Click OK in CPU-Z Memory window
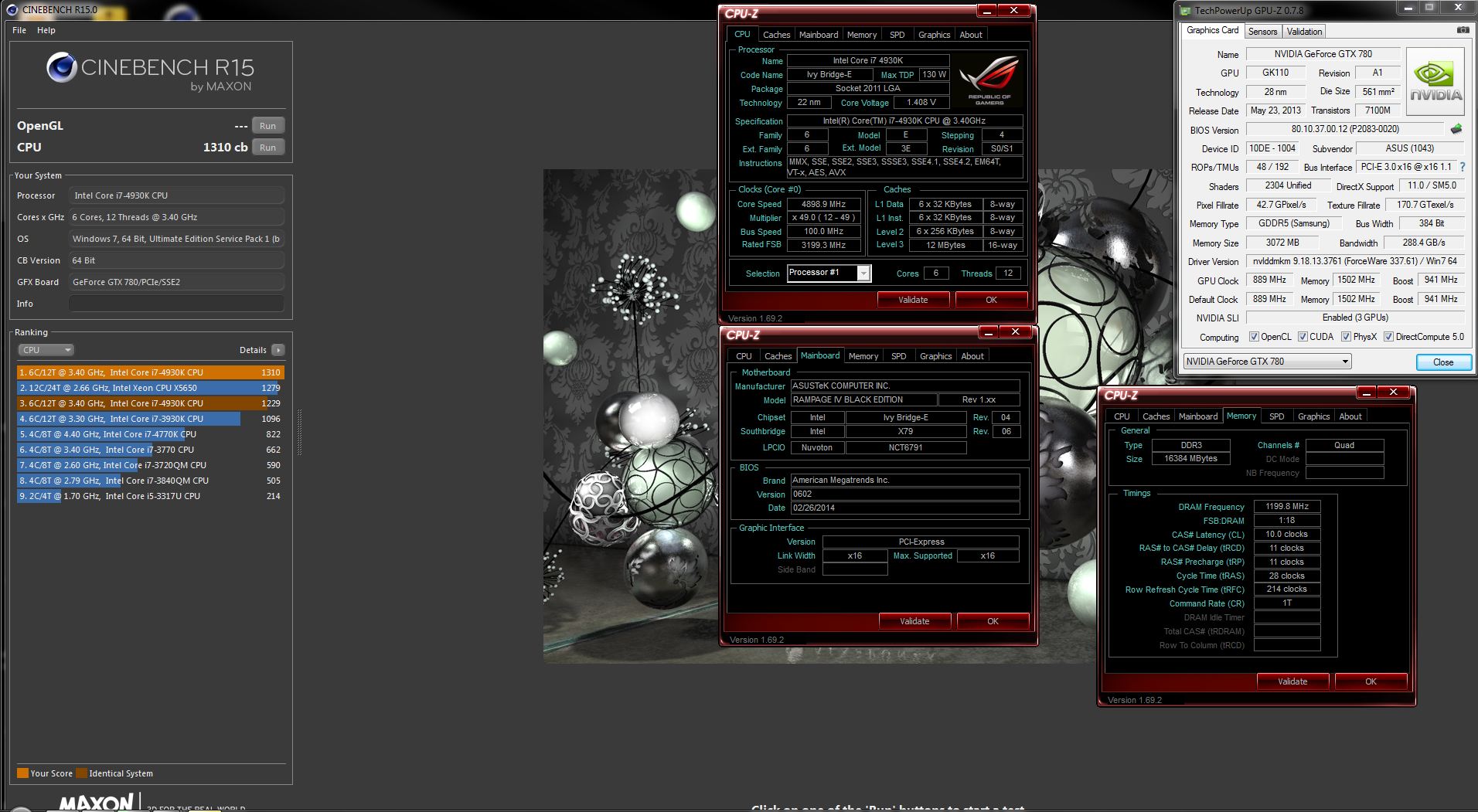This screenshot has height=812, width=1478. coord(1371,681)
